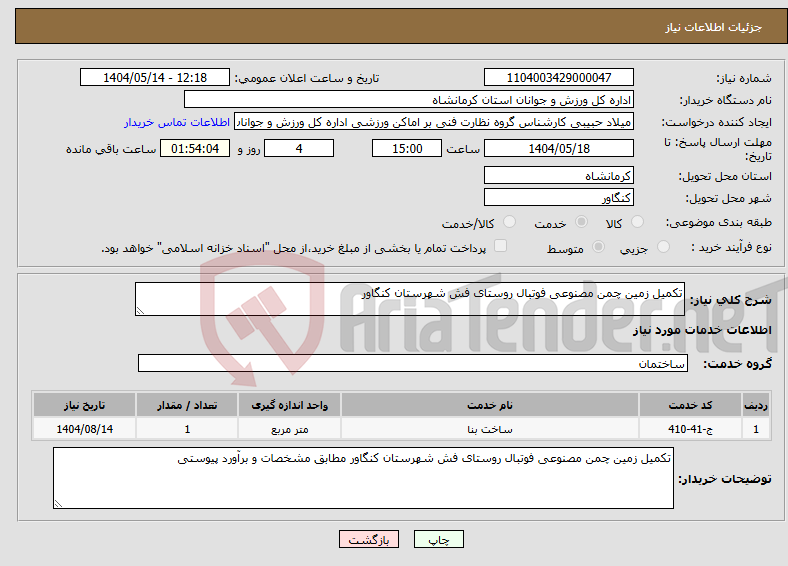Click the remaining time field 01:54:04
Image resolution: width=788 pixels, height=566 pixels.
(x=195, y=148)
